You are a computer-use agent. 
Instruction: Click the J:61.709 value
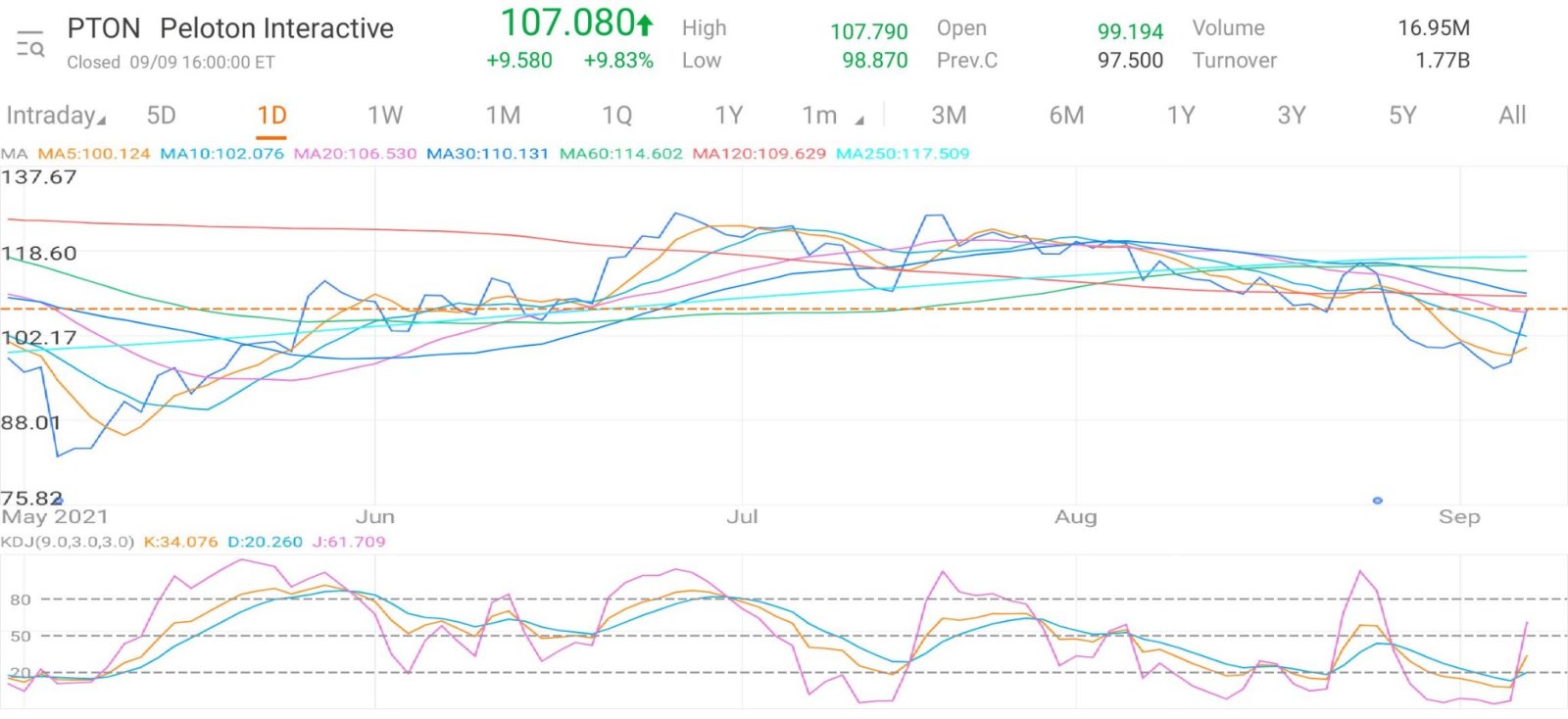pyautogui.click(x=349, y=542)
